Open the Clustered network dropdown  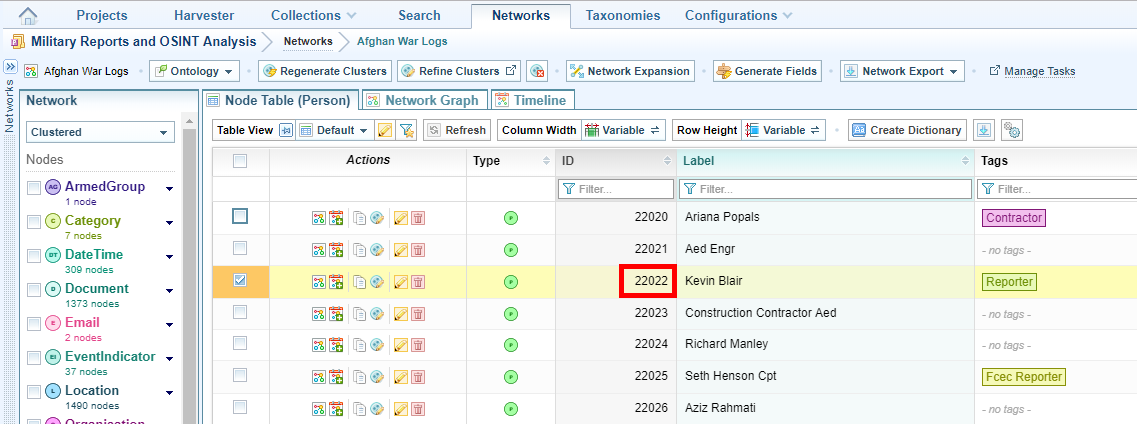click(x=100, y=132)
